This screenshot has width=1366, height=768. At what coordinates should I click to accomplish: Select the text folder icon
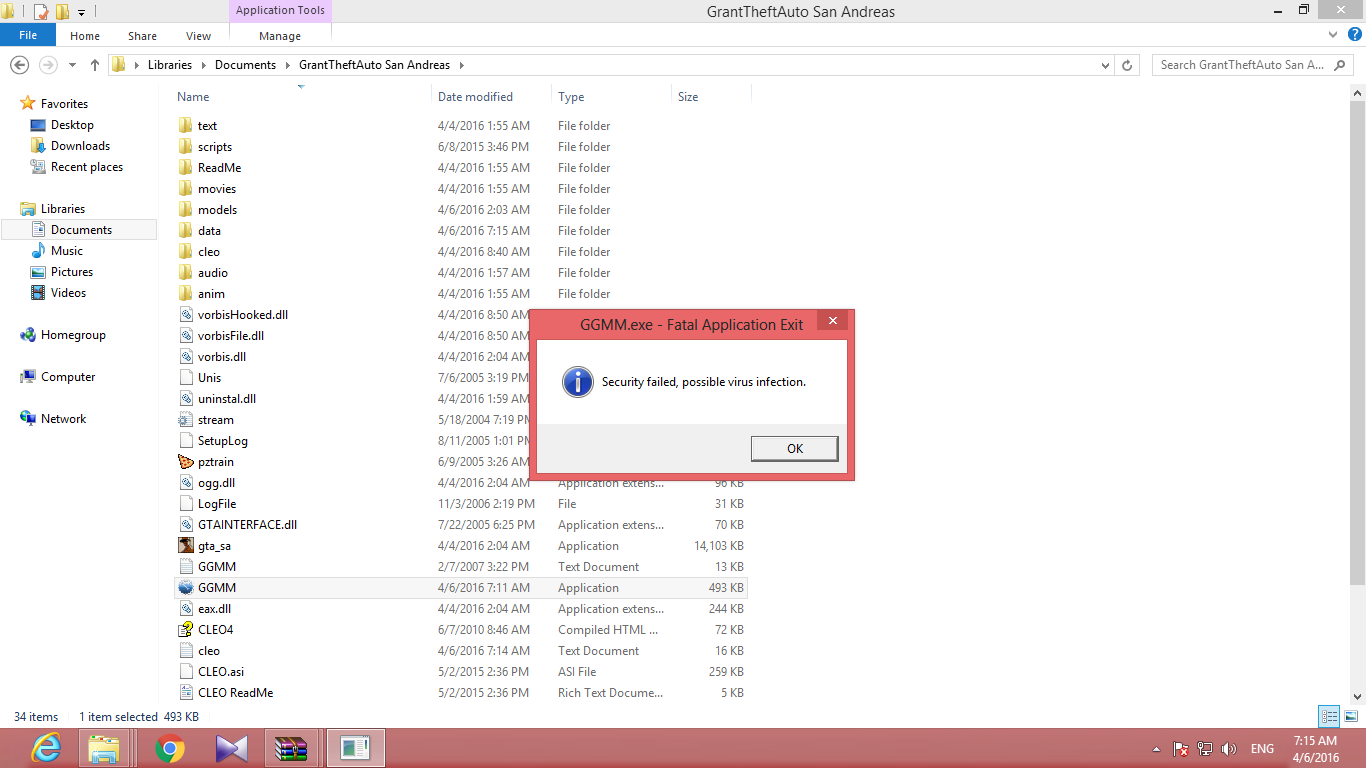pyautogui.click(x=185, y=125)
